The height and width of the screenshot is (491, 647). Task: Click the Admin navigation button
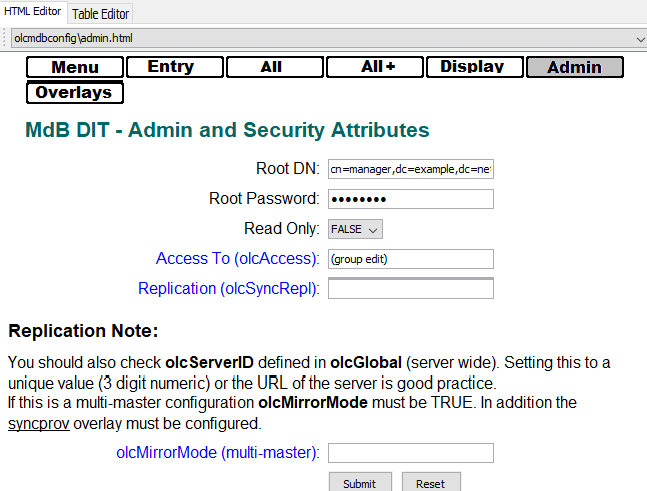click(x=574, y=68)
